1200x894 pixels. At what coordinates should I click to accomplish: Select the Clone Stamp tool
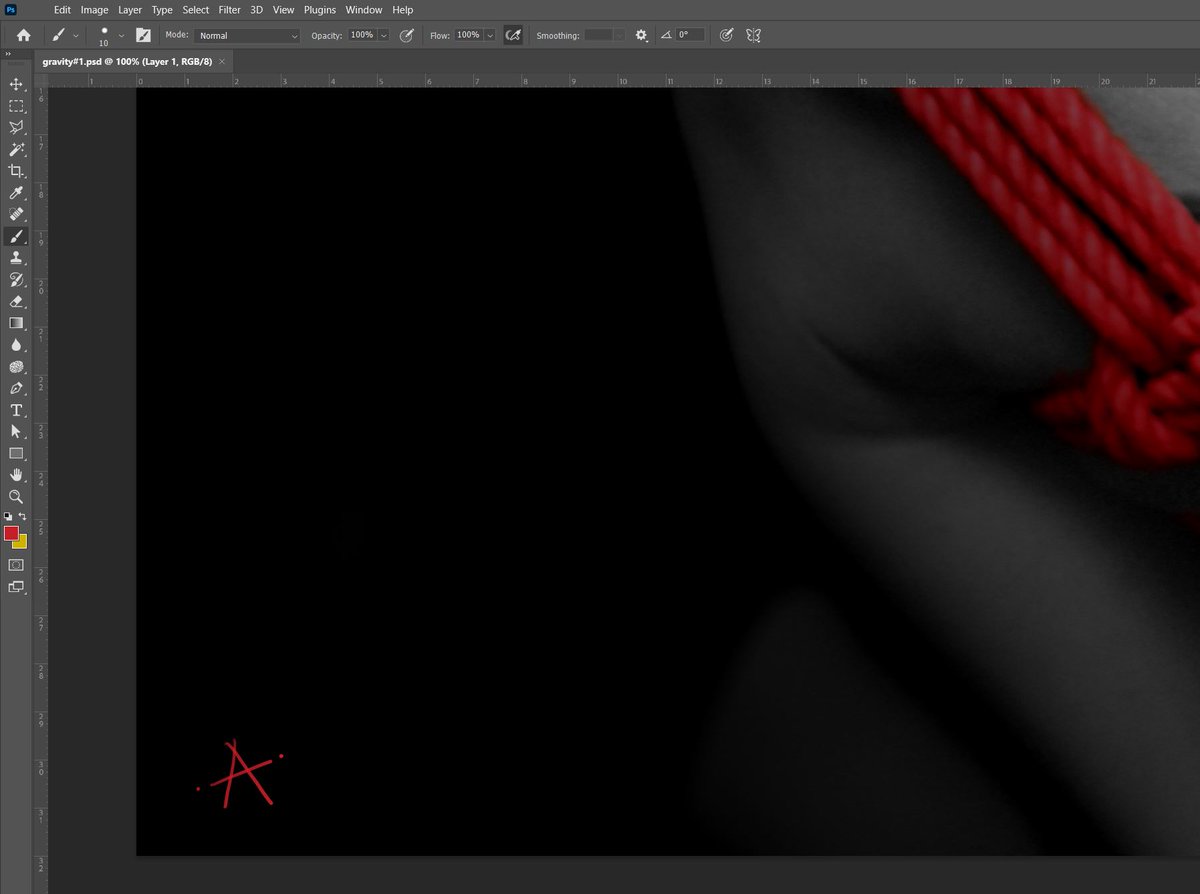pyautogui.click(x=16, y=257)
